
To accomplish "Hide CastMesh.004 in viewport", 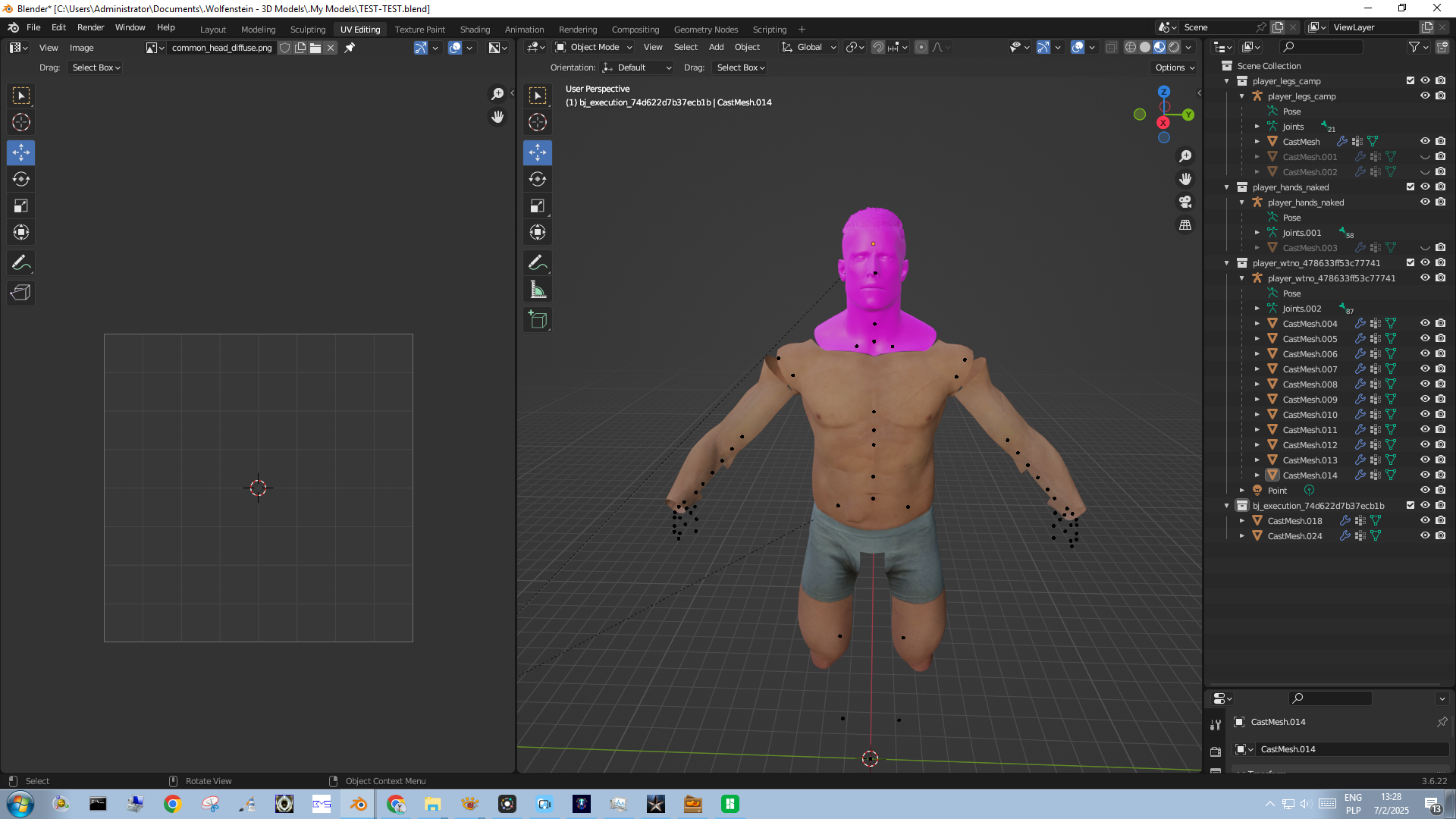I will tap(1425, 324).
